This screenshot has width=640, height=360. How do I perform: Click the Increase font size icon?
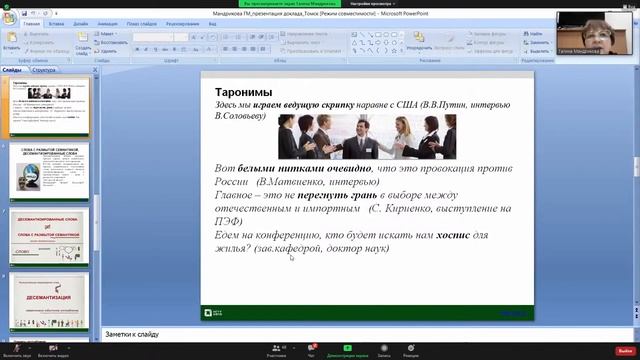pyautogui.click(x=193, y=37)
